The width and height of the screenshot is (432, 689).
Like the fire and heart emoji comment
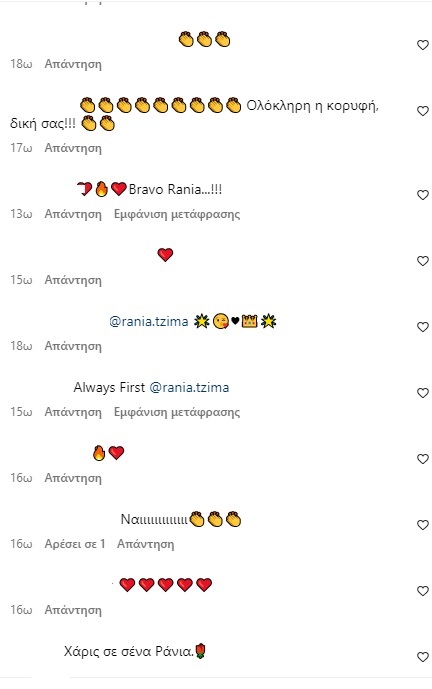coord(422,459)
